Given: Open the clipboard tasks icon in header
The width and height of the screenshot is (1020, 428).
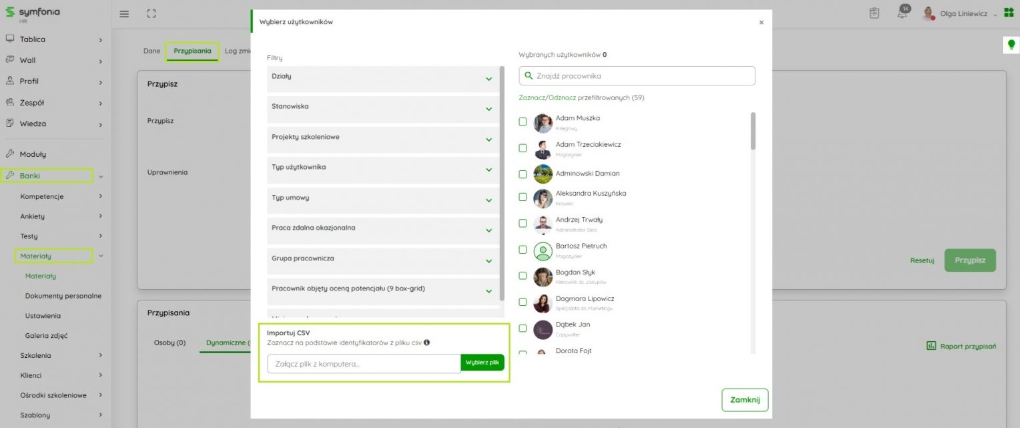Looking at the screenshot, I should tap(874, 14).
